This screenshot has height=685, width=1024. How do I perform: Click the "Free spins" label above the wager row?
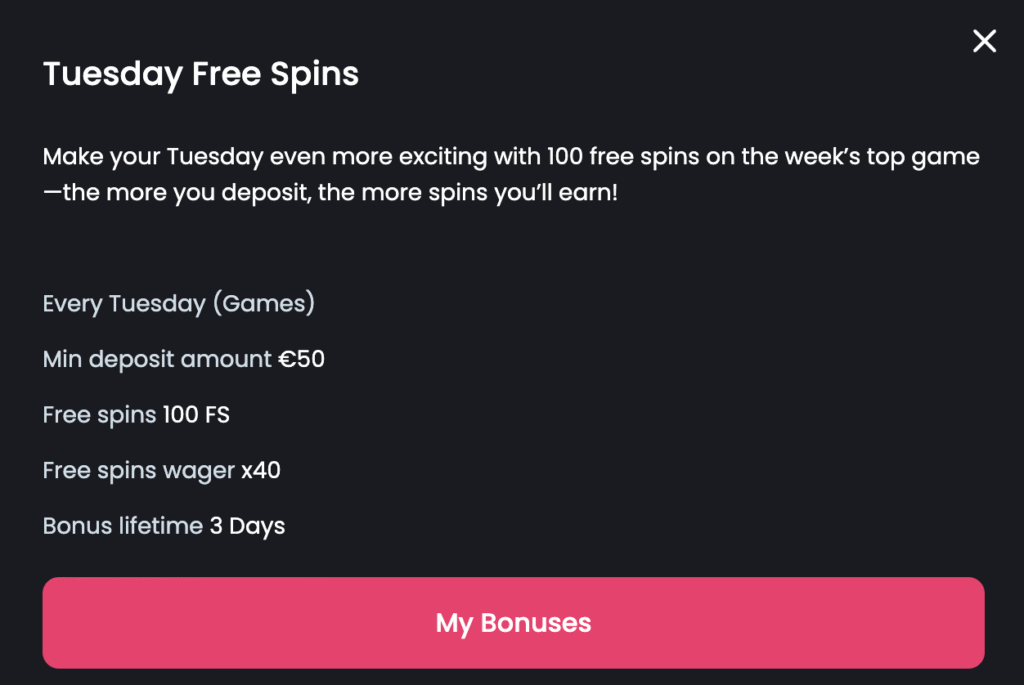(x=99, y=414)
